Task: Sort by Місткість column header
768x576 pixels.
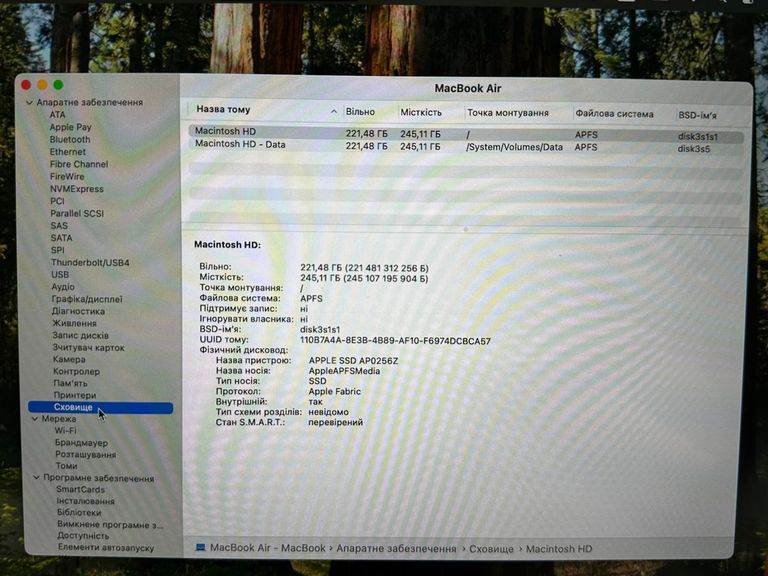Action: point(421,113)
